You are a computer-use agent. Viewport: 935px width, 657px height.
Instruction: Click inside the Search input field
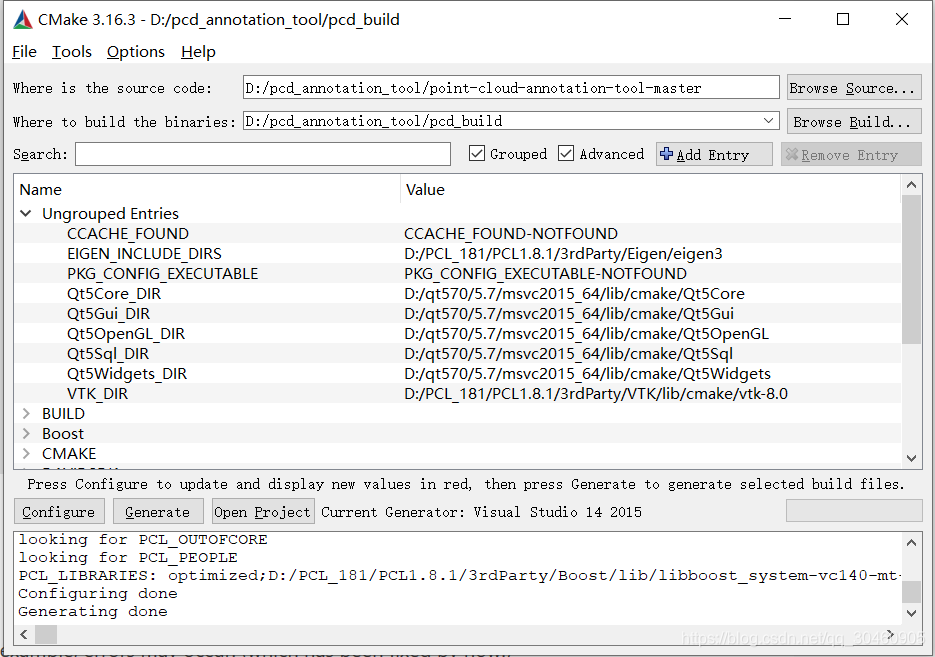[x=262, y=154]
